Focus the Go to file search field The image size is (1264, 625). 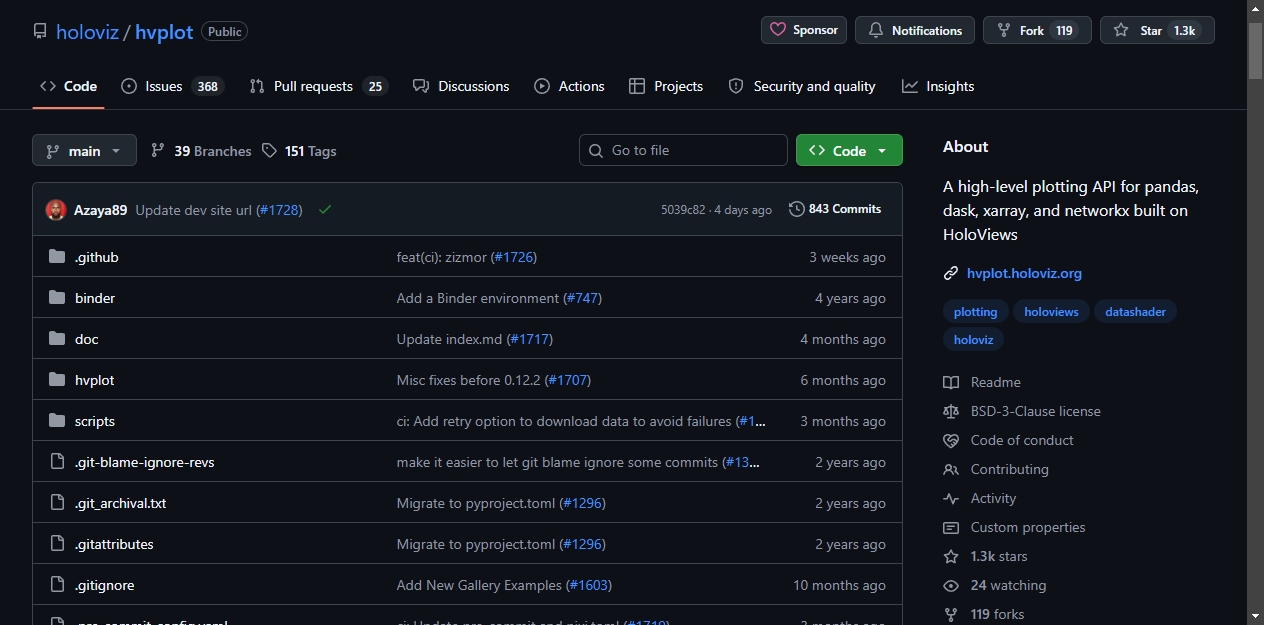click(683, 150)
